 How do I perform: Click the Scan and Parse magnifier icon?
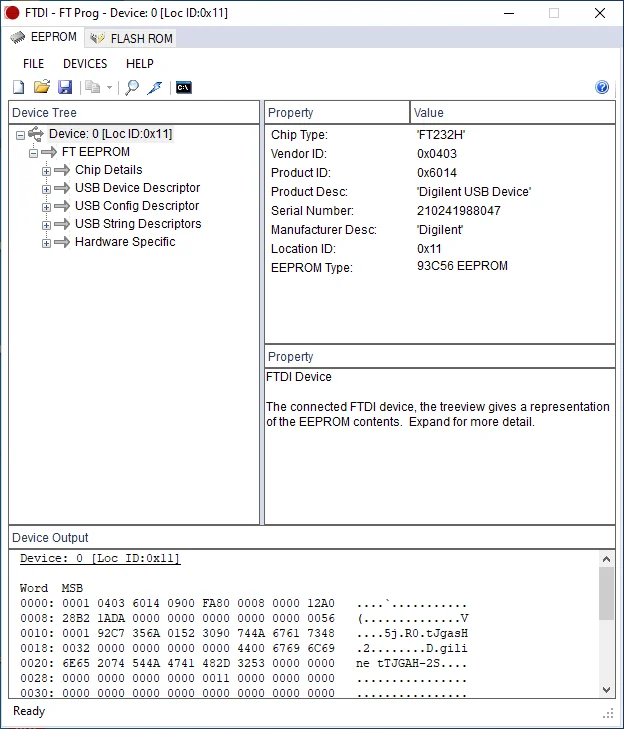coord(132,87)
